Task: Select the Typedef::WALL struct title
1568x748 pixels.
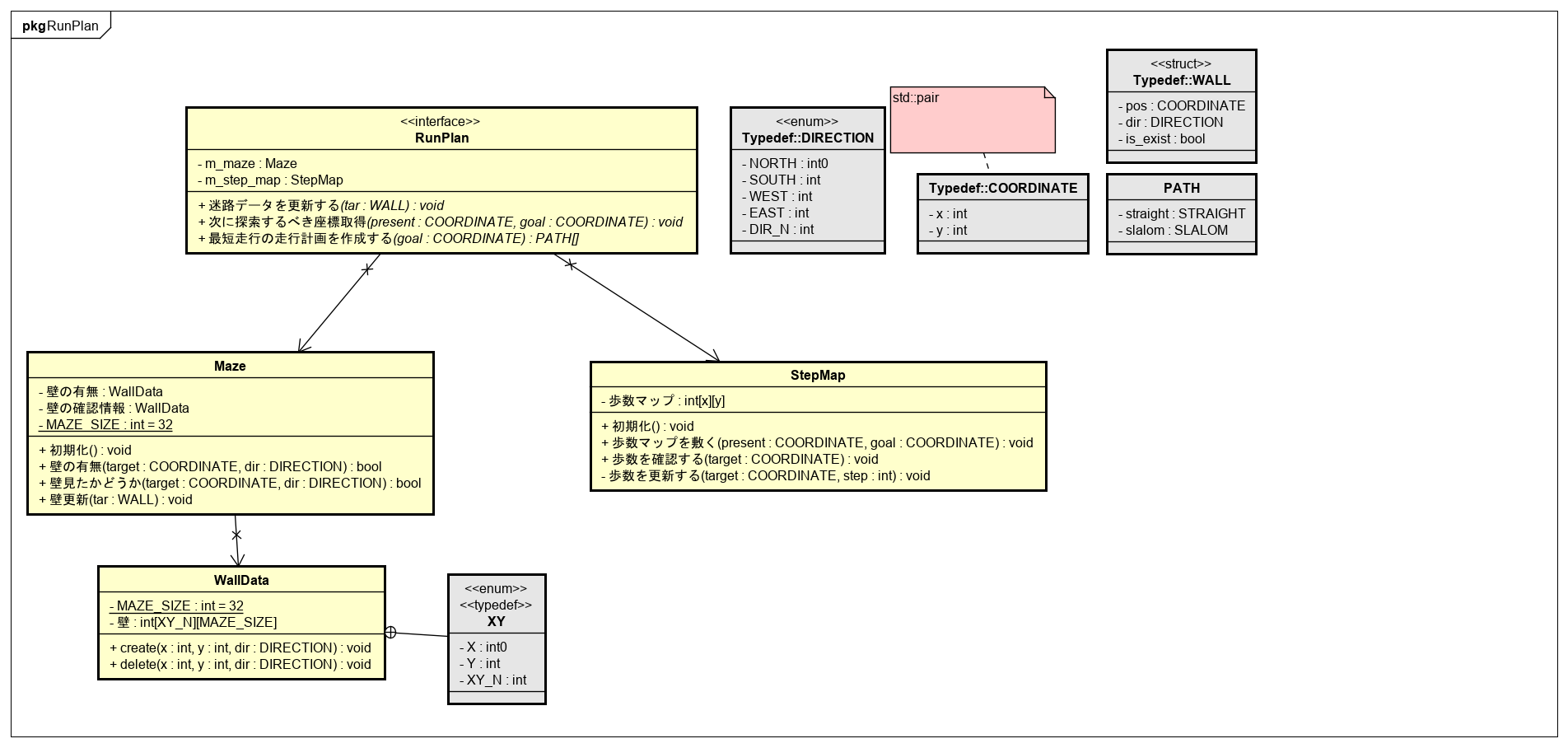Action: pos(1182,80)
